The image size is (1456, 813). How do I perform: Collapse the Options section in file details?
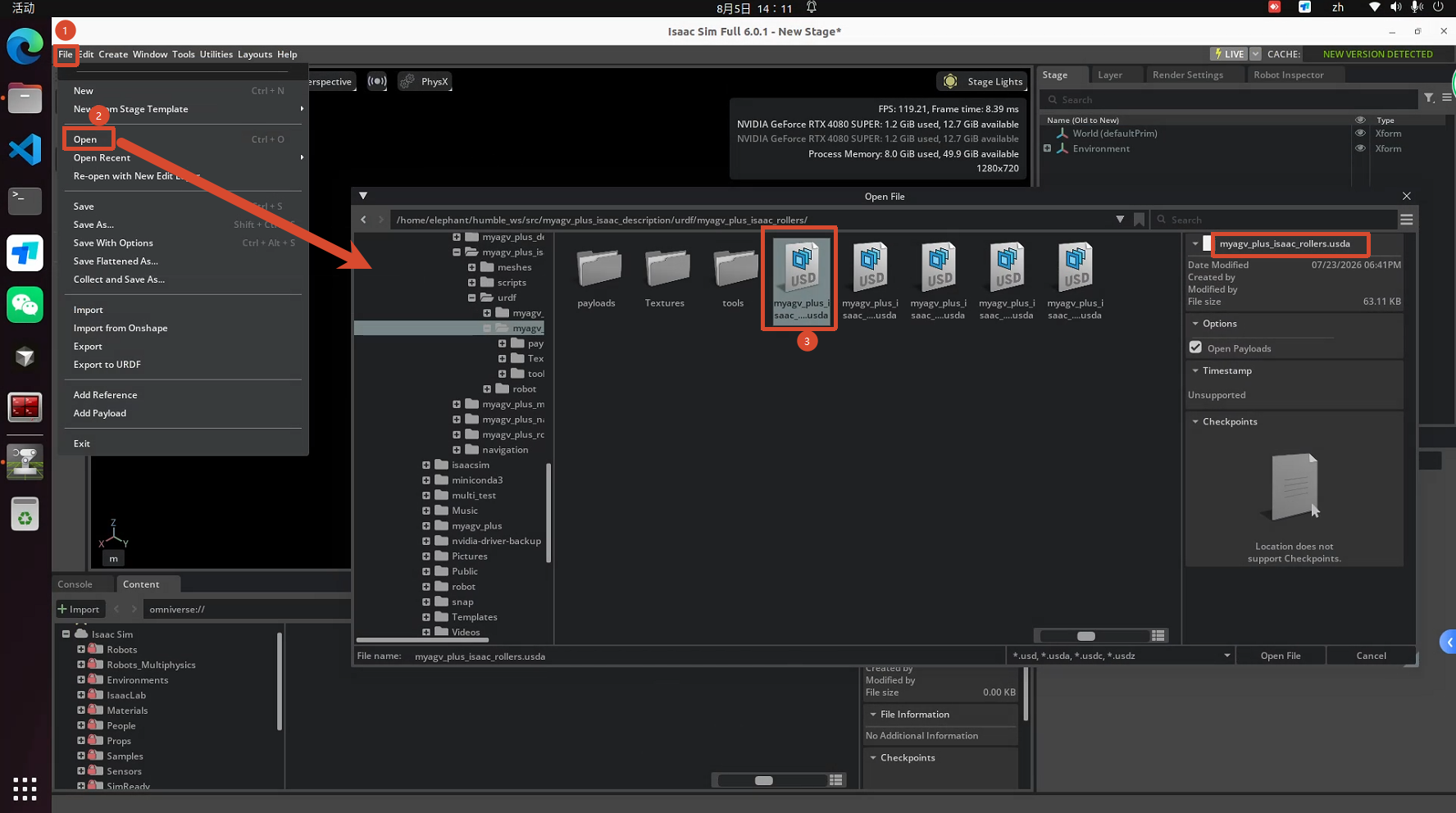click(x=1195, y=324)
